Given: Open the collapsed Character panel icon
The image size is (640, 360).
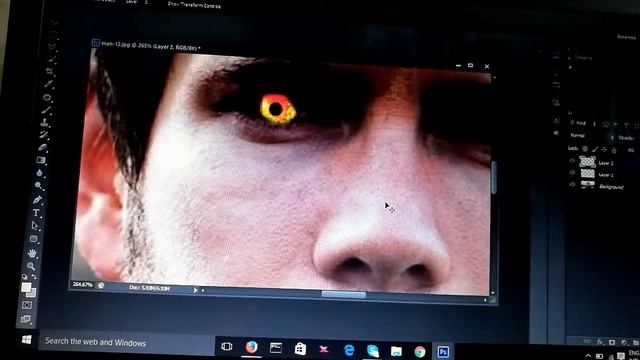Looking at the screenshot, I should [556, 121].
